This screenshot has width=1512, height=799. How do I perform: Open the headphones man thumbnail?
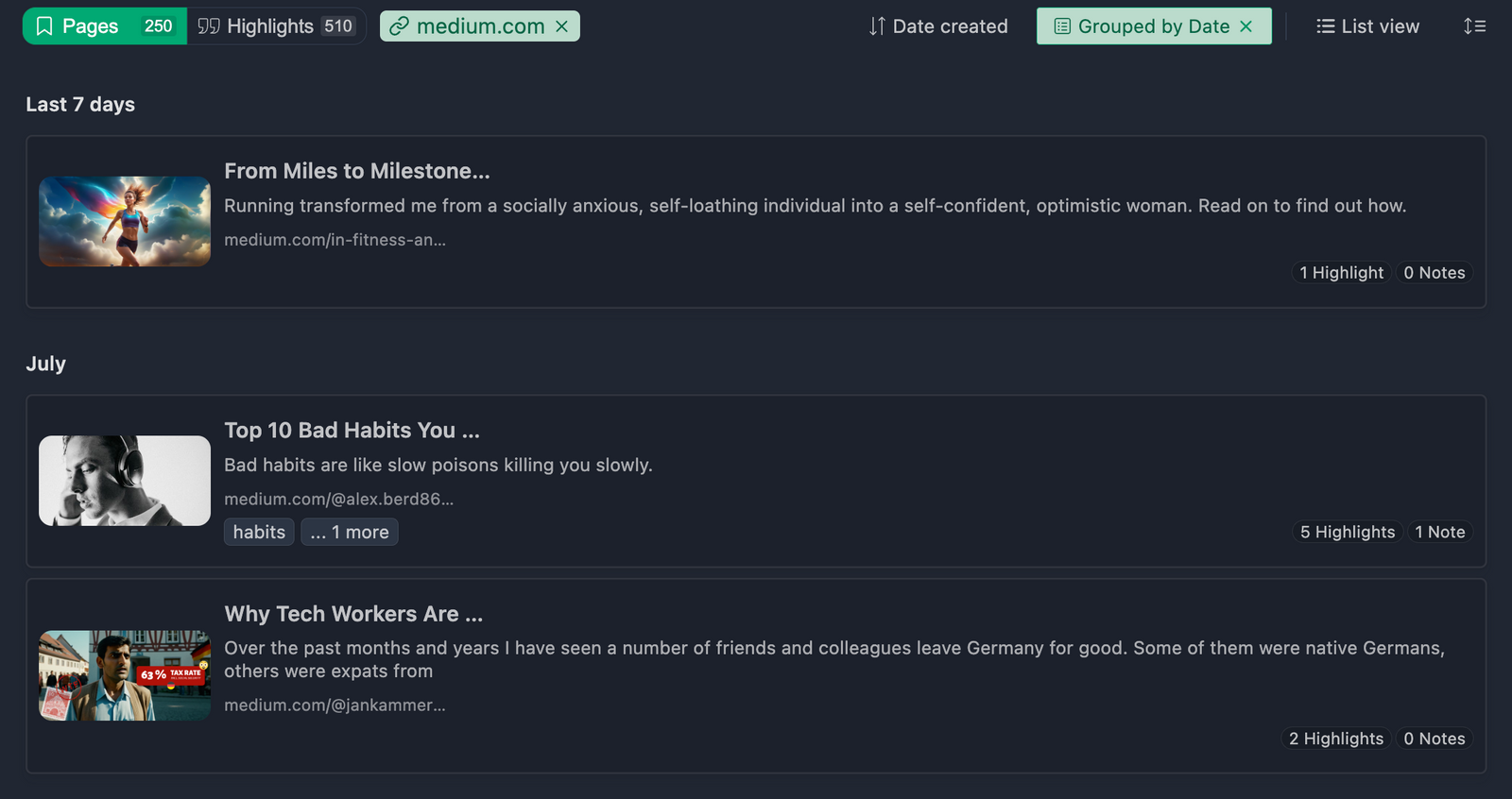coord(125,481)
